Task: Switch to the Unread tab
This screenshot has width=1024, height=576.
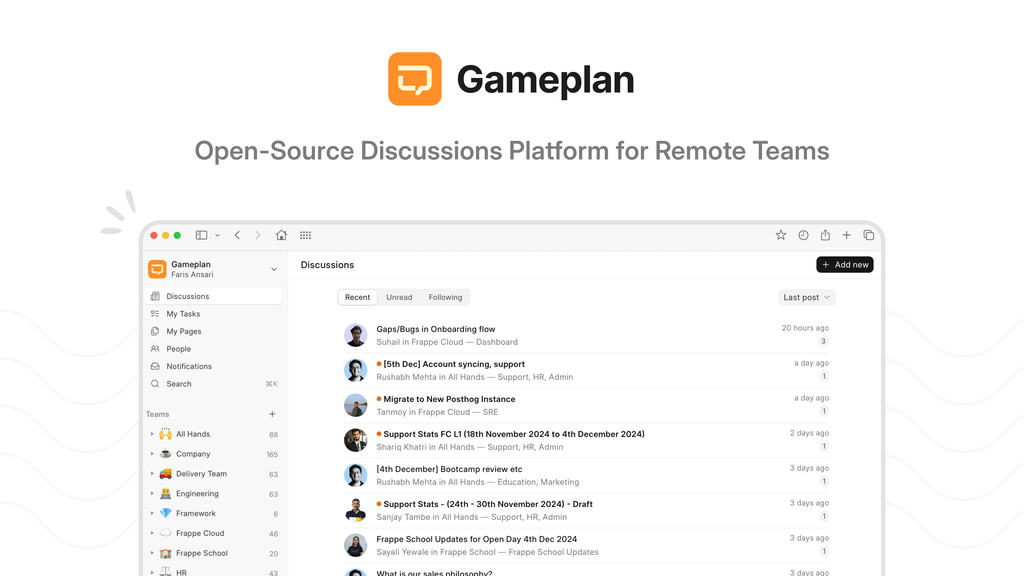Action: tap(399, 297)
